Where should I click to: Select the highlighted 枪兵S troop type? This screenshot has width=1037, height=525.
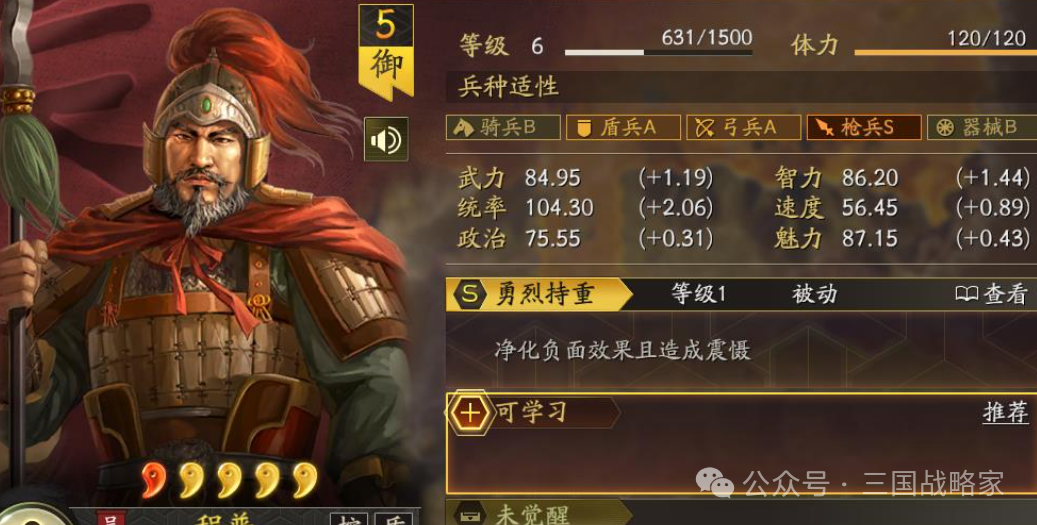coord(864,128)
